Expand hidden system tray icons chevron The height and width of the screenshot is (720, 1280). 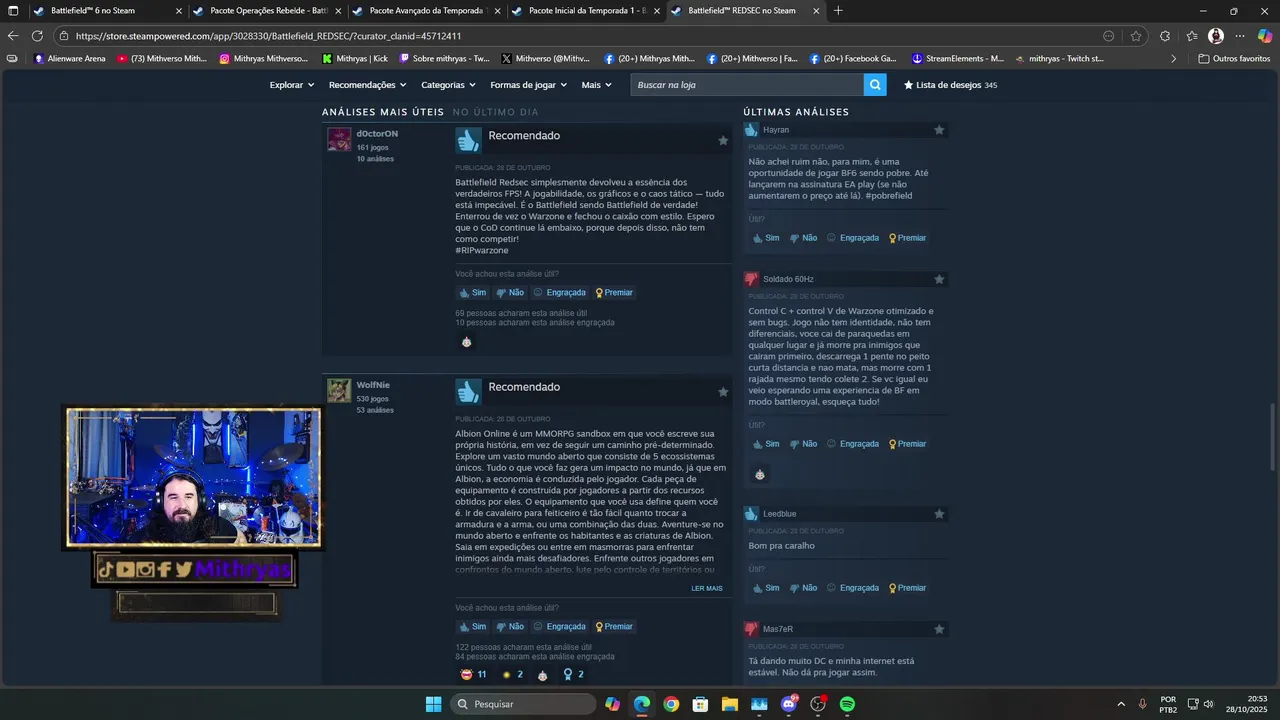tap(1120, 704)
